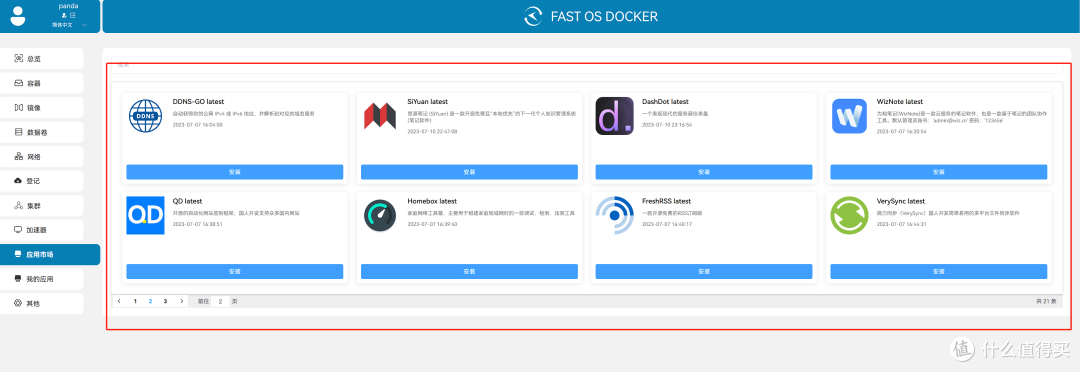Go to the next page arrow
Screen dimensions: 1080x372
pos(181,301)
